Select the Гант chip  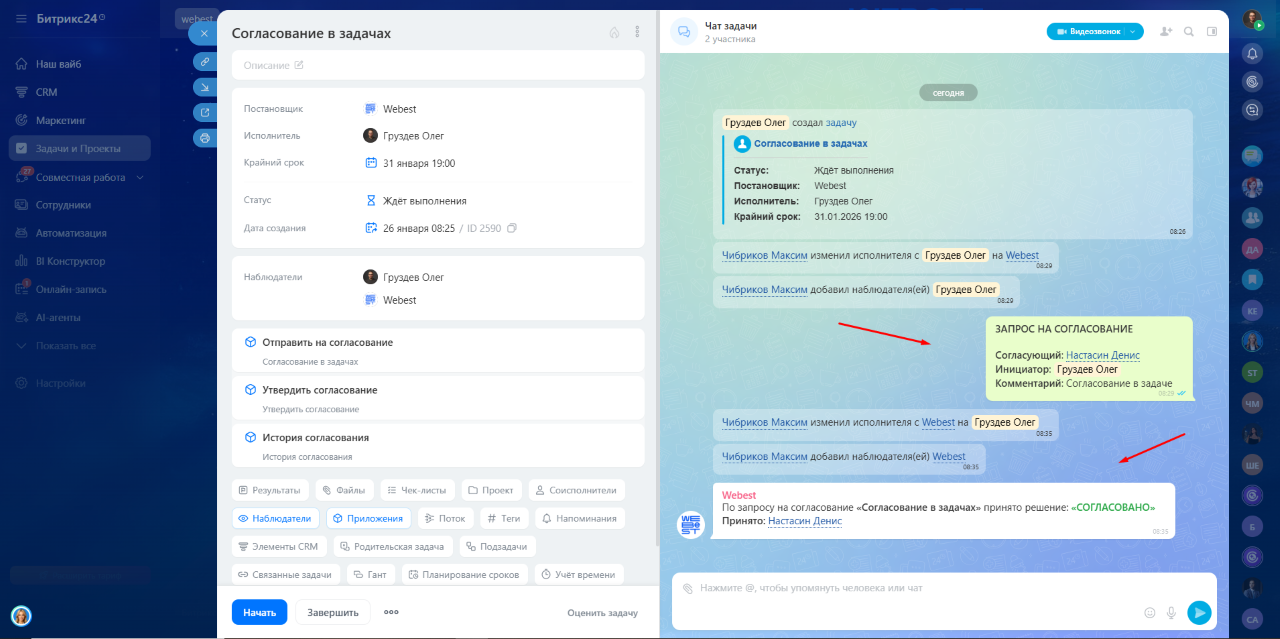(370, 574)
